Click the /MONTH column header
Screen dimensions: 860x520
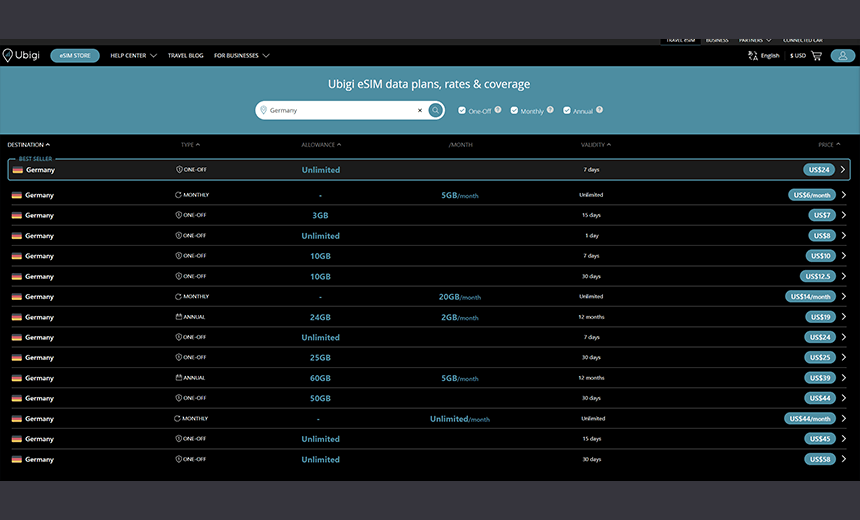(461, 145)
